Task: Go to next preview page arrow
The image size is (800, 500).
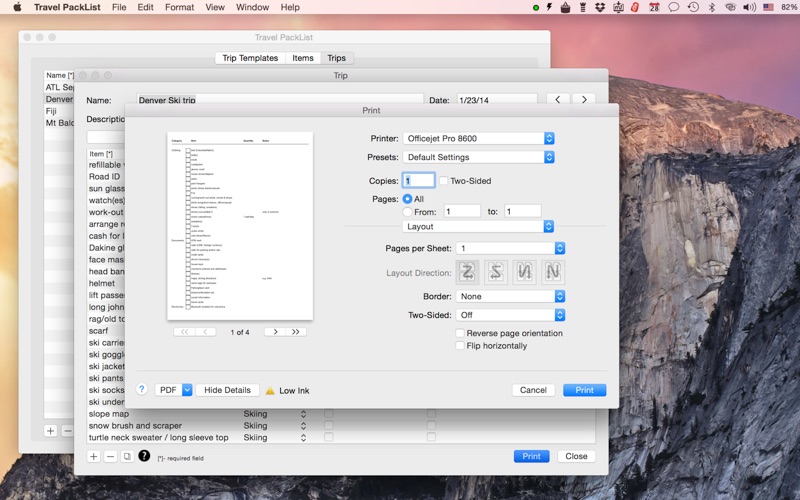Action: 275,332
